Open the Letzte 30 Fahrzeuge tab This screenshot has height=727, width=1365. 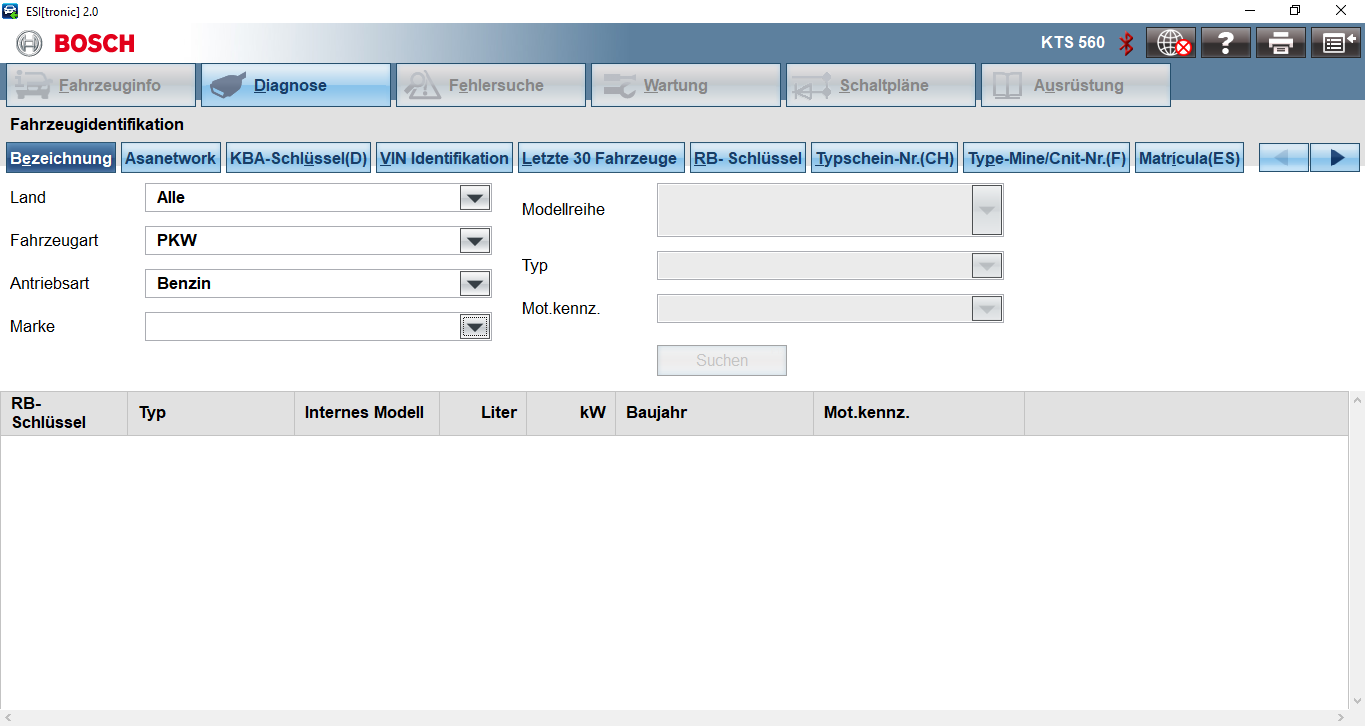click(x=602, y=158)
